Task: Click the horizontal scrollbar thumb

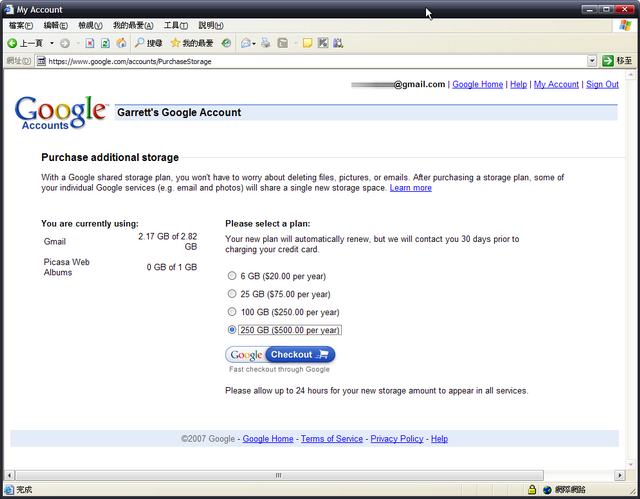Action: [x=279, y=475]
